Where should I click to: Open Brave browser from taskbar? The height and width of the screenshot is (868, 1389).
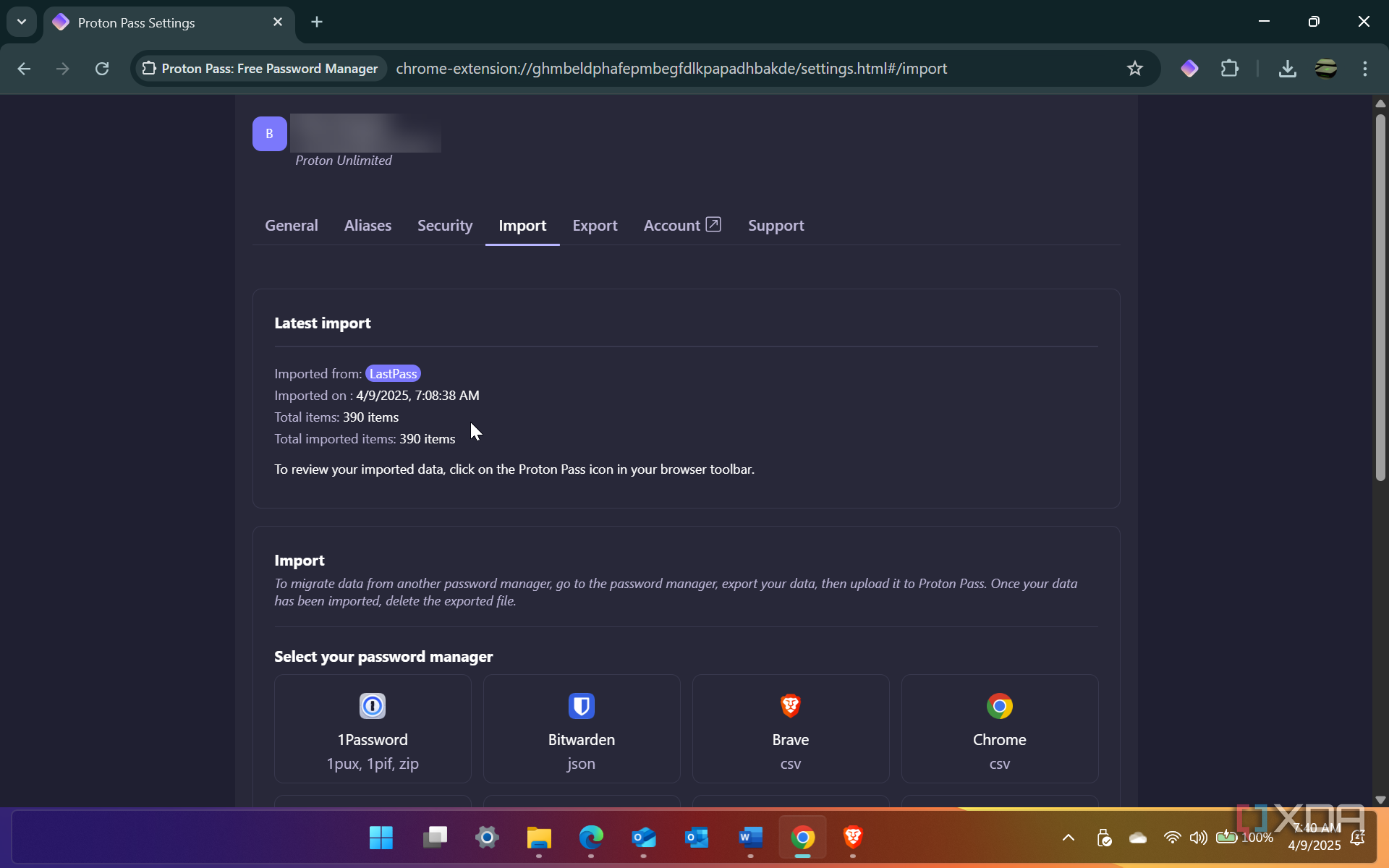pyautogui.click(x=853, y=838)
